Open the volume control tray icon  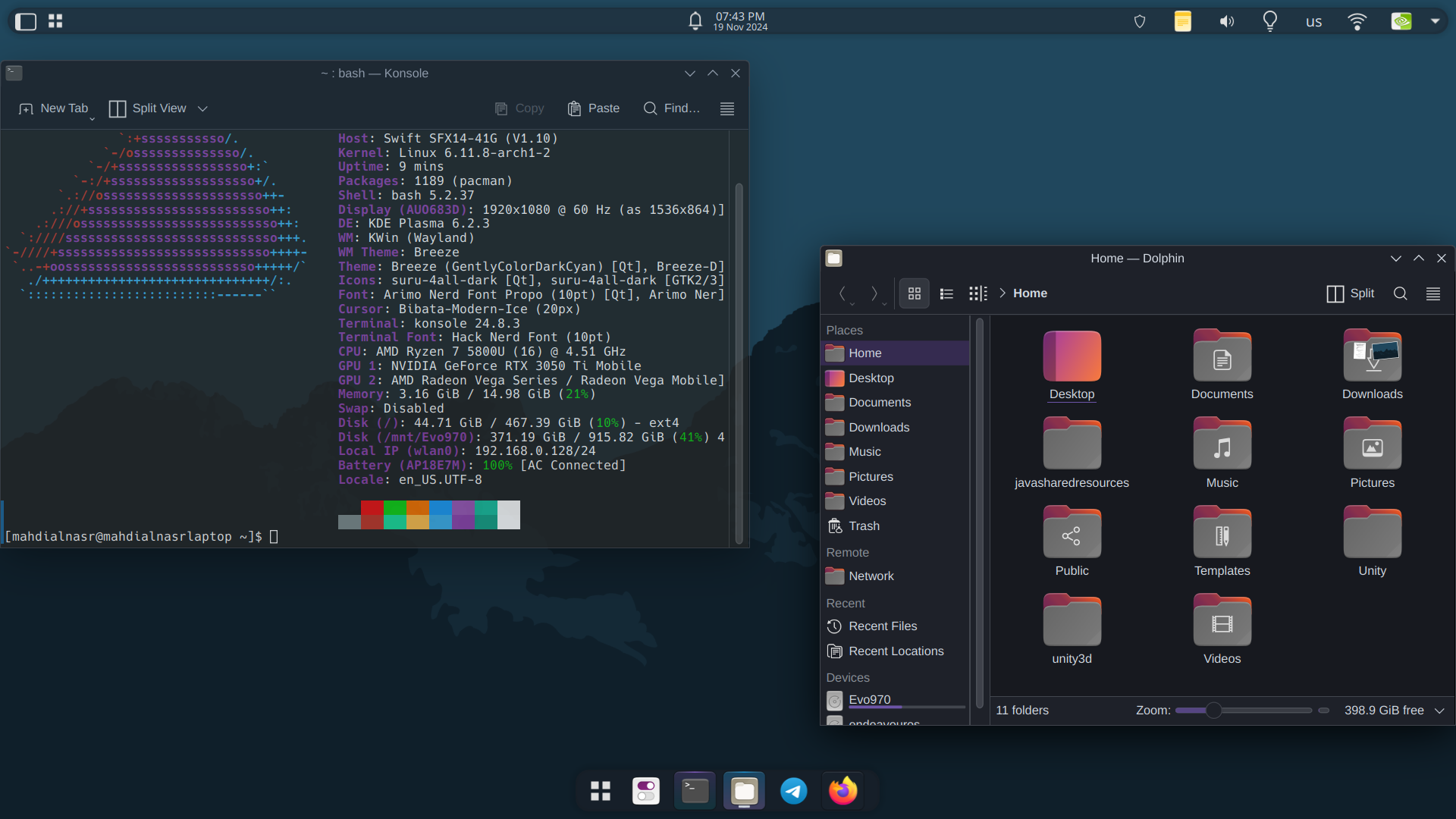(1226, 21)
